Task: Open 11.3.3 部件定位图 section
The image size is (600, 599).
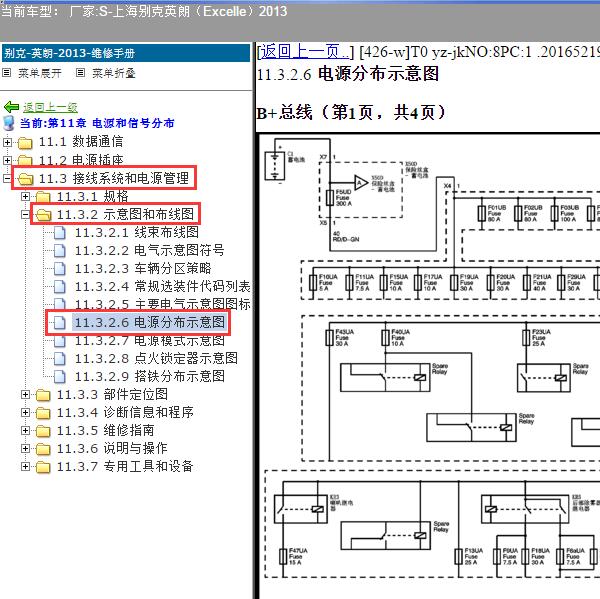Action: tap(112, 394)
